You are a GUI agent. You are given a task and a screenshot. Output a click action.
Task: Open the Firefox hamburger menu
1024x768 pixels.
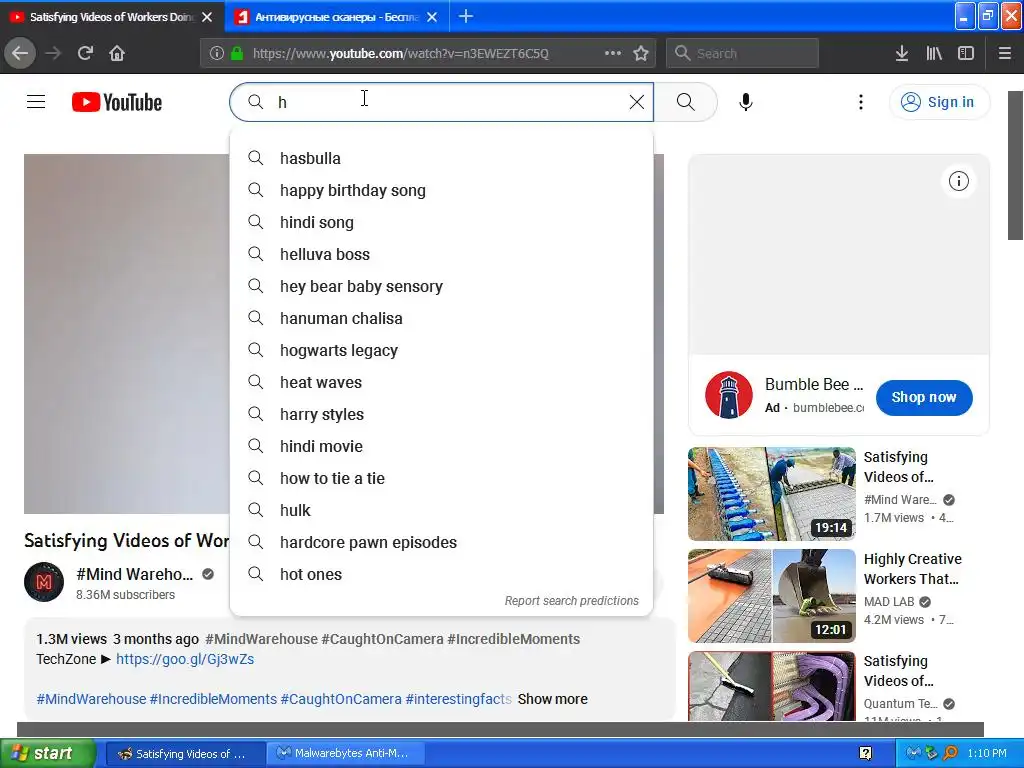click(1005, 53)
